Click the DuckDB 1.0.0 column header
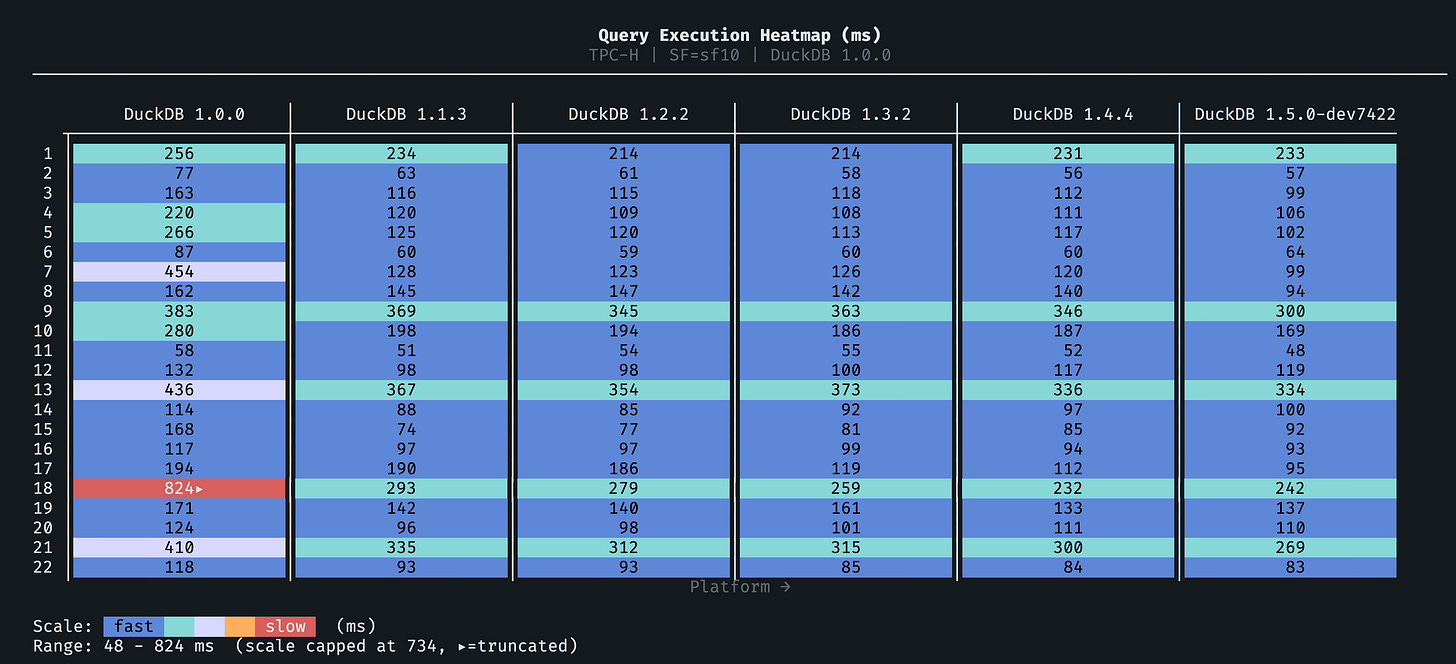 coord(184,114)
